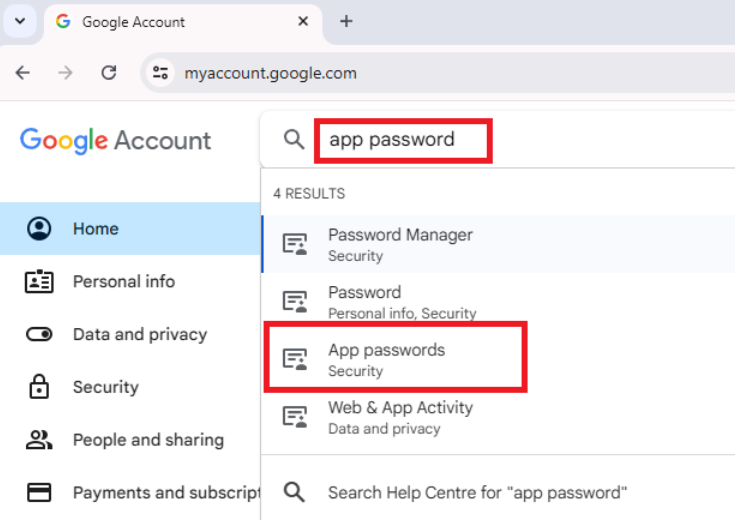Go forward to the next page
The image size is (735, 520).
point(66,73)
